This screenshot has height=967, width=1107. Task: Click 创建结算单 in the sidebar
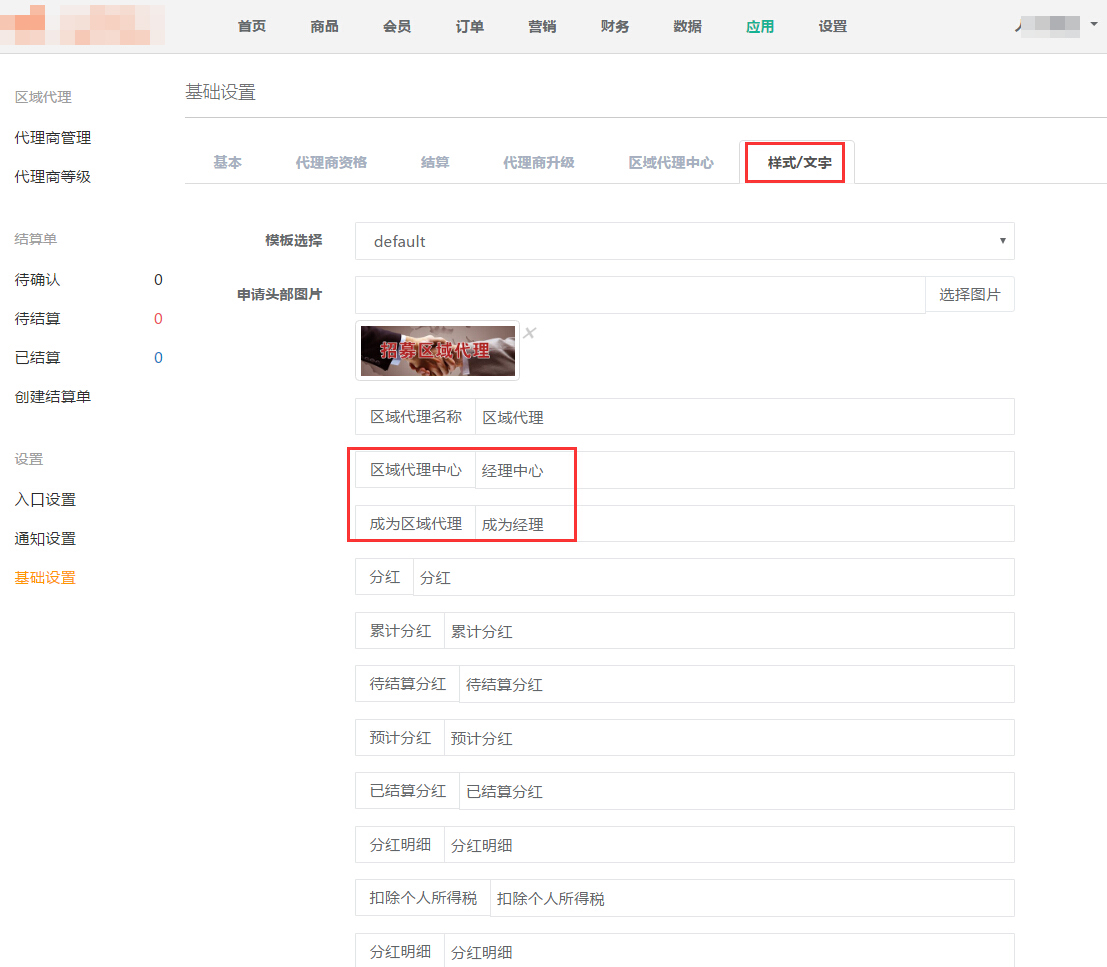[53, 397]
